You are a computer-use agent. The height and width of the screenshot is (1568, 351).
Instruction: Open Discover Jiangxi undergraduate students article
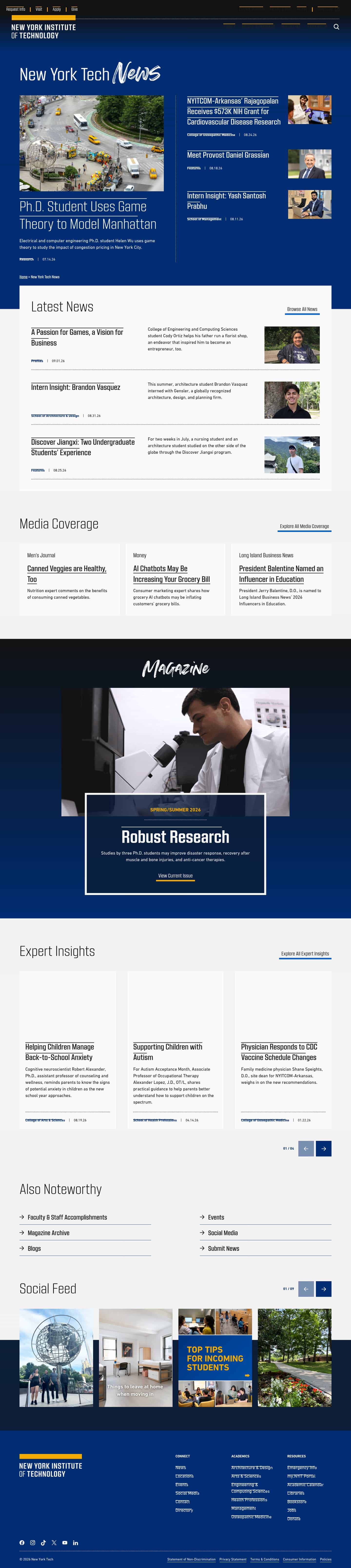[83, 447]
